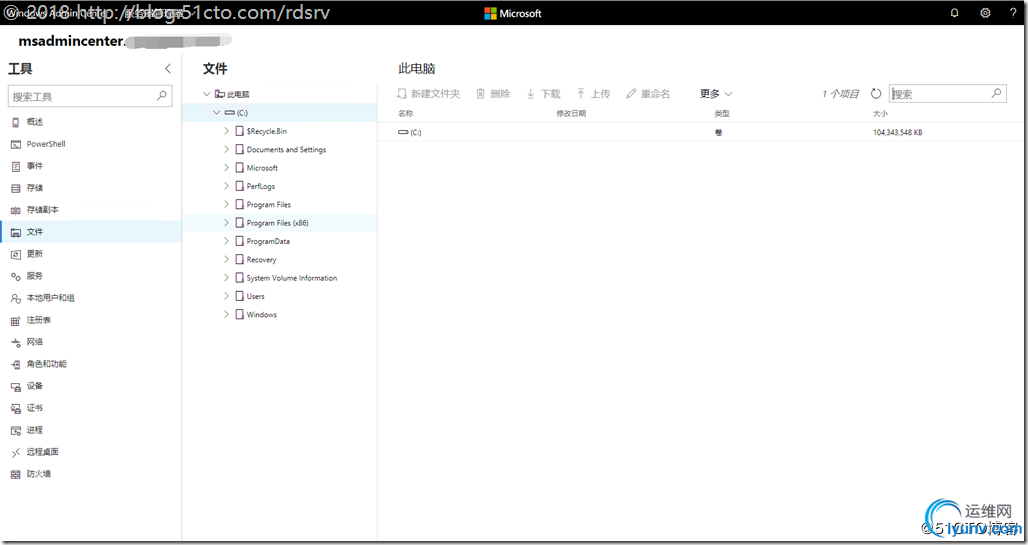
Task: Select 此电脑 label in folder tree
Action: point(238,94)
